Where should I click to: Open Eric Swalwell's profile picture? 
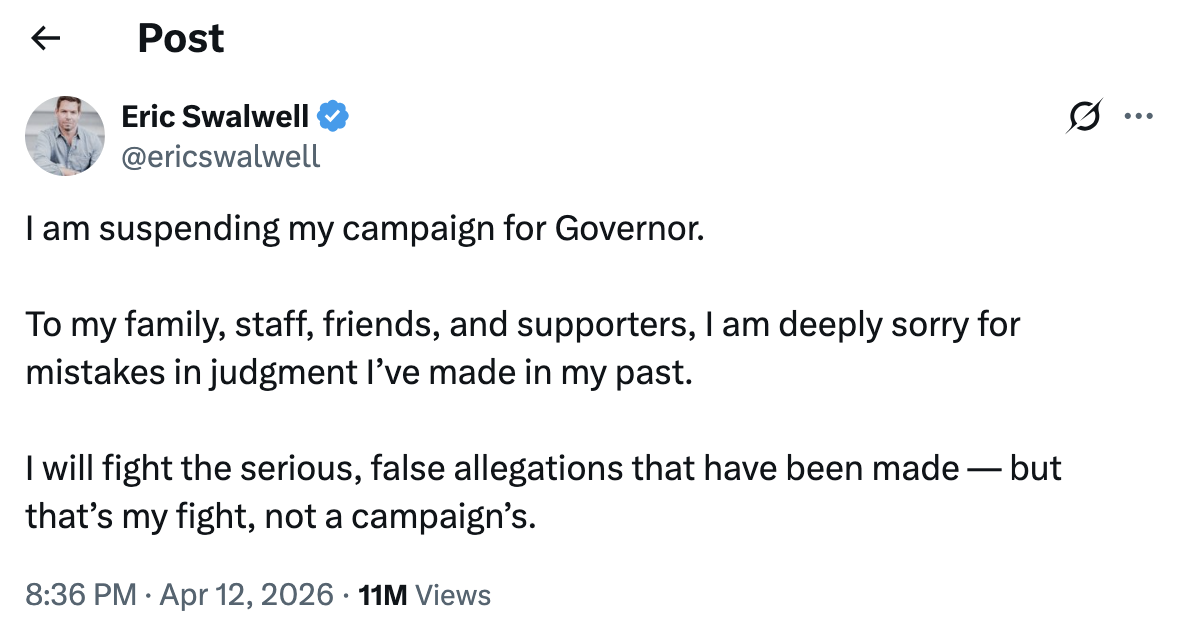[65, 136]
